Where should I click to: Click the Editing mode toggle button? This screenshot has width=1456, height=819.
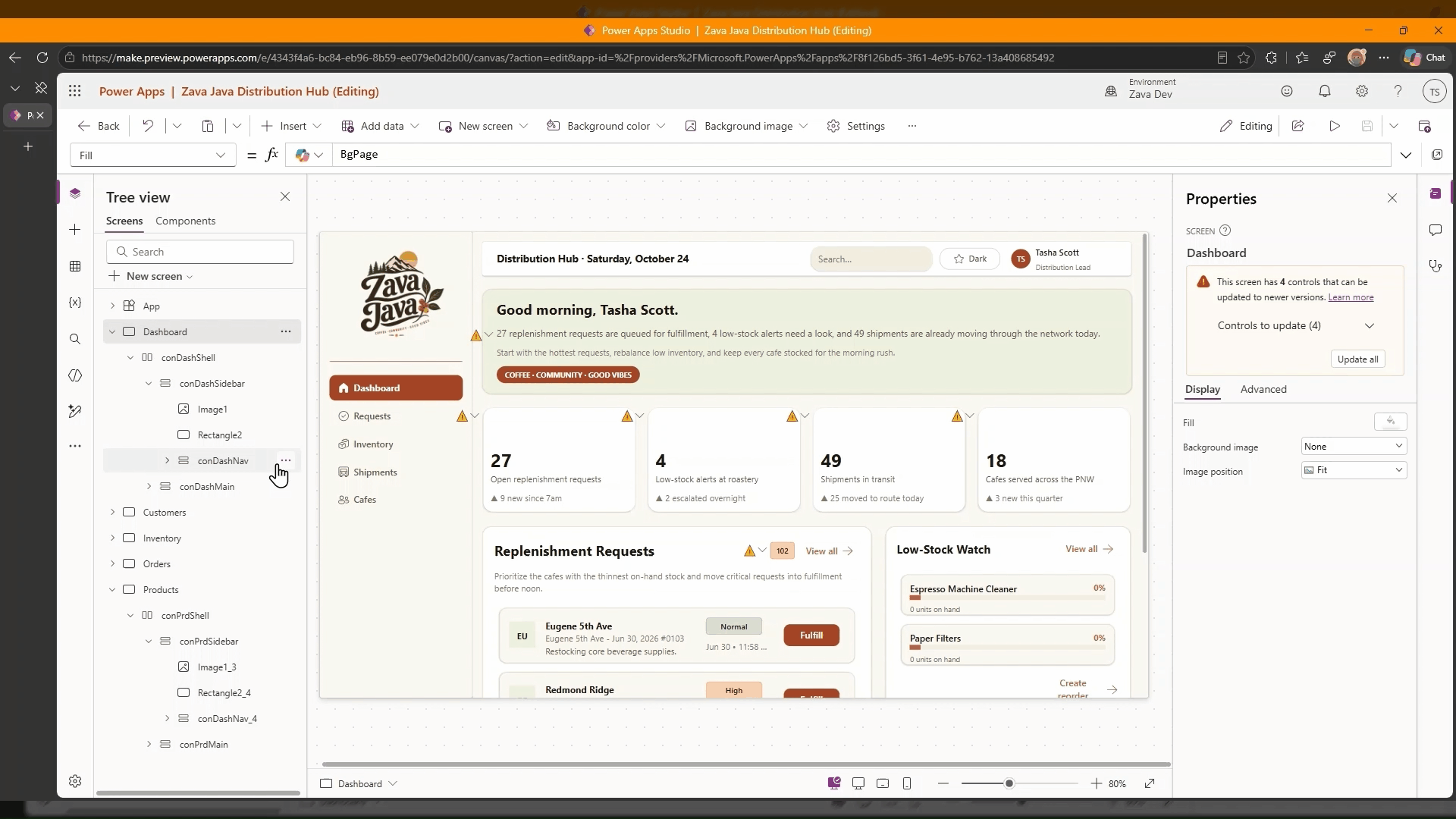point(1246,126)
